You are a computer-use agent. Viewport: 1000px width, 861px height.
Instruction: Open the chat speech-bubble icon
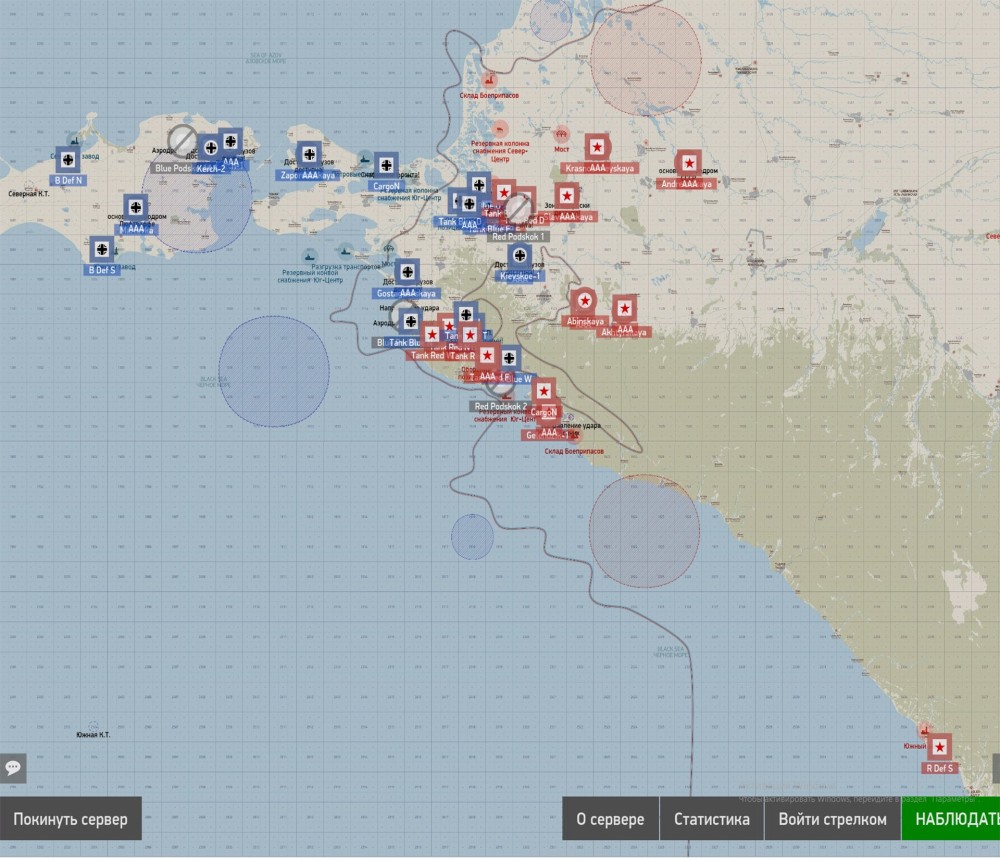click(13, 768)
